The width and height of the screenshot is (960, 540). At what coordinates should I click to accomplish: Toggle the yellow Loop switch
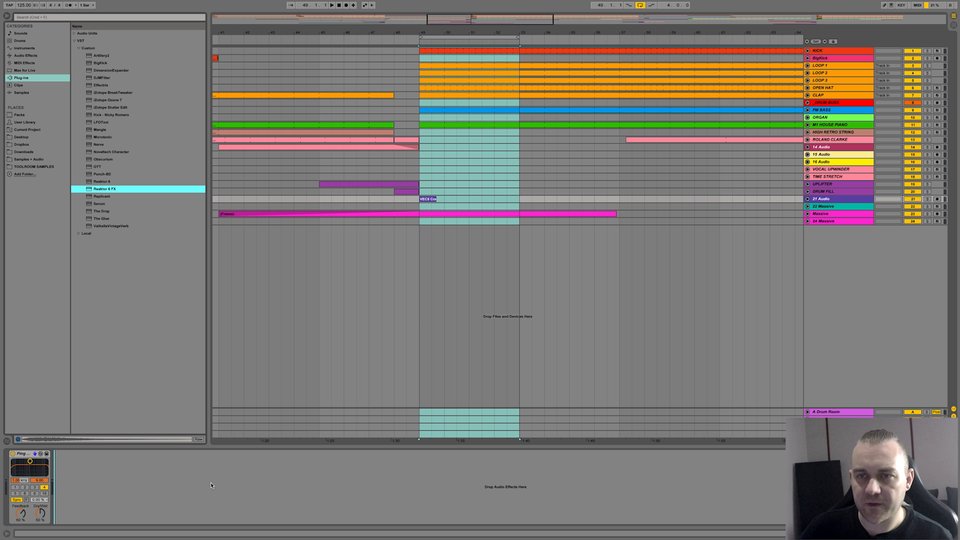coord(640,5)
